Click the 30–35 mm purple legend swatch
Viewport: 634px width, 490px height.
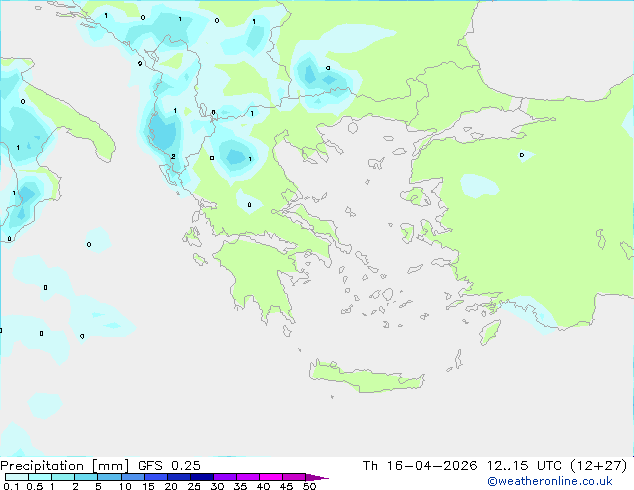224,477
